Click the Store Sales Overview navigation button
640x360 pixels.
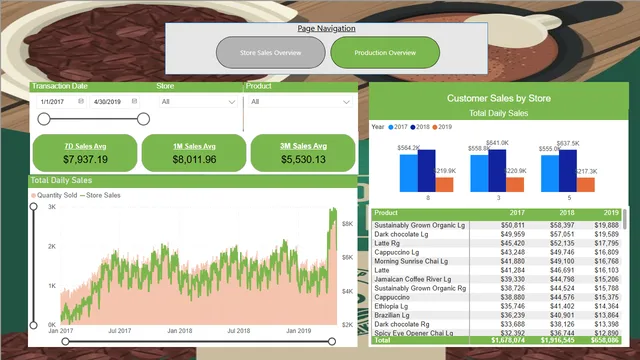coord(271,53)
